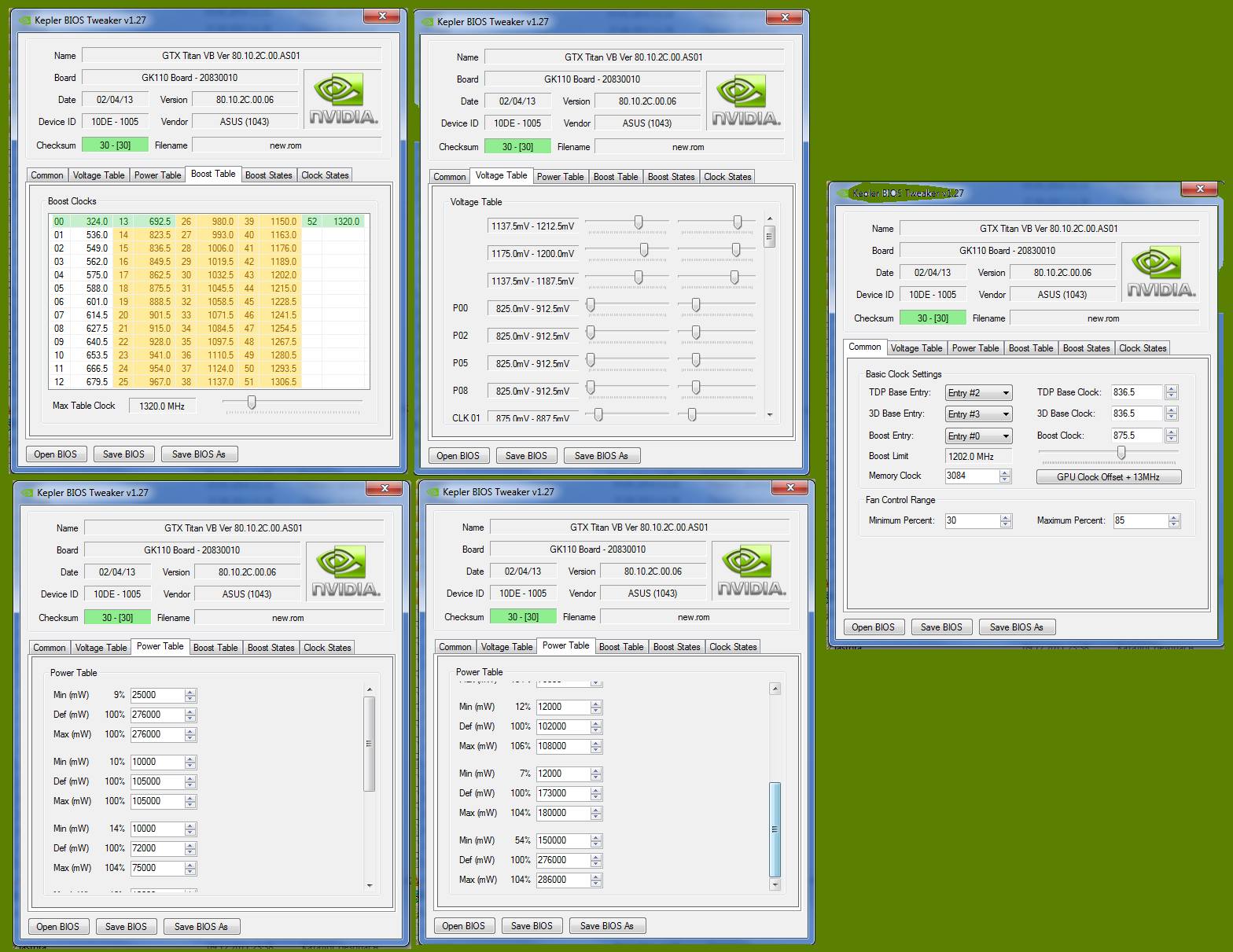Click the GPU Clock Offset + 13MHz button

[x=1108, y=477]
